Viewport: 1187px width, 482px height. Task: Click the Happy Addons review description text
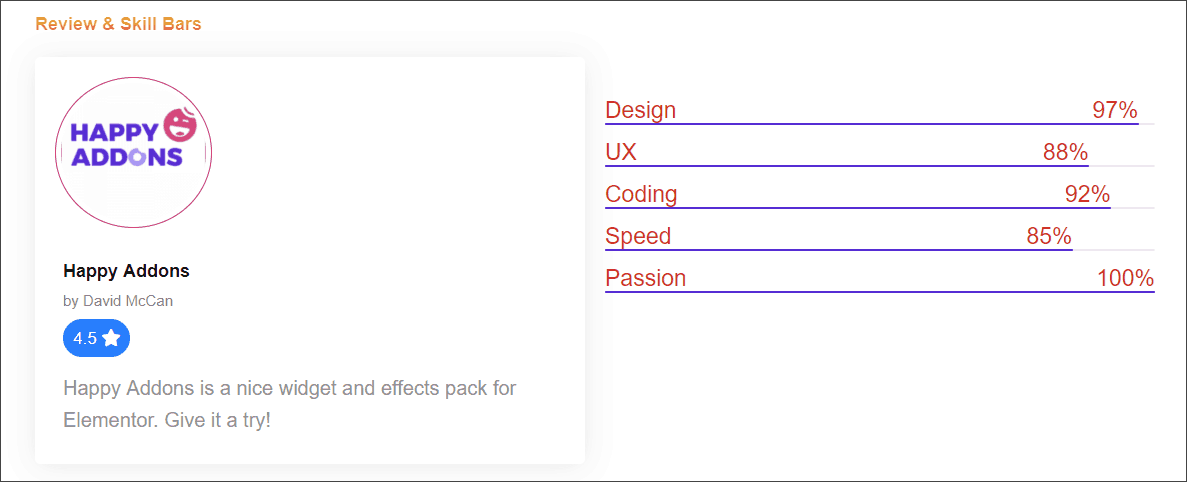290,405
